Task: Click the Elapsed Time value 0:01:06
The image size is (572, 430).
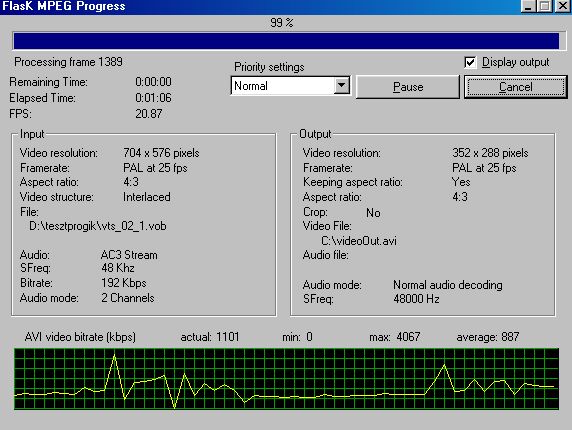Action: coord(153,98)
